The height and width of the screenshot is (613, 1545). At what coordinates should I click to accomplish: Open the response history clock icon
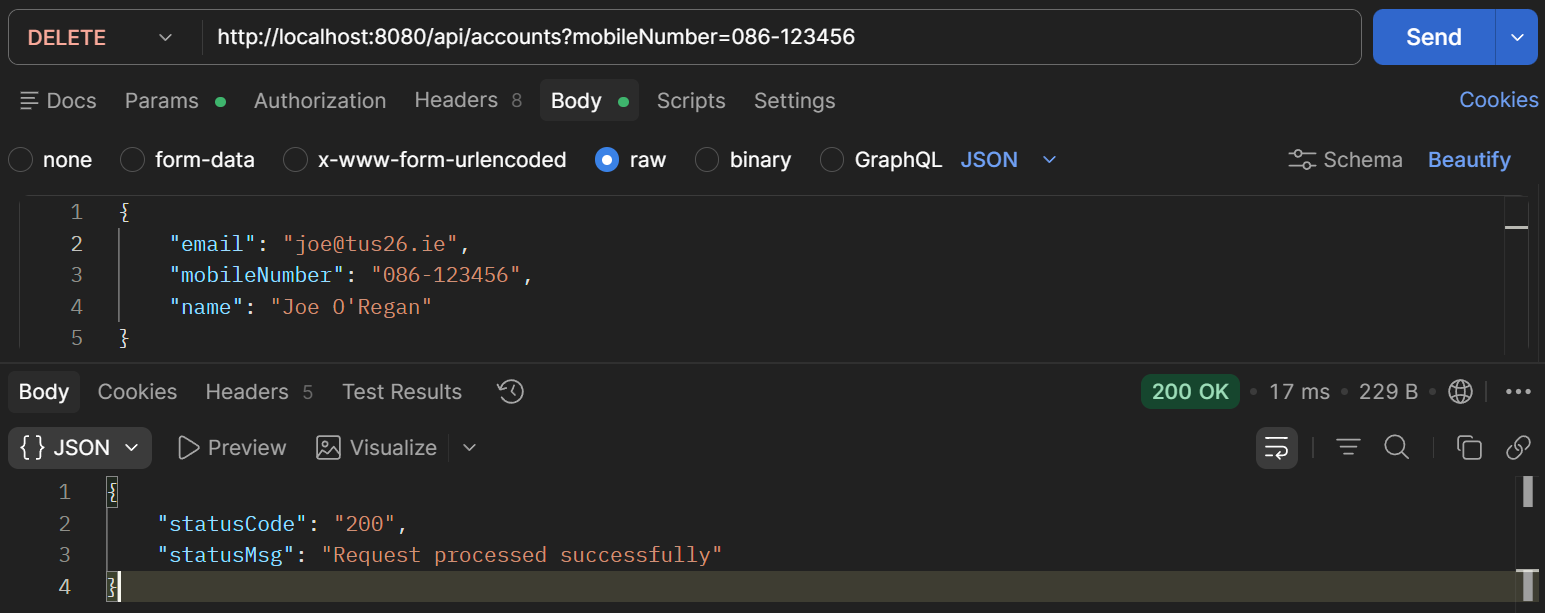coord(510,392)
